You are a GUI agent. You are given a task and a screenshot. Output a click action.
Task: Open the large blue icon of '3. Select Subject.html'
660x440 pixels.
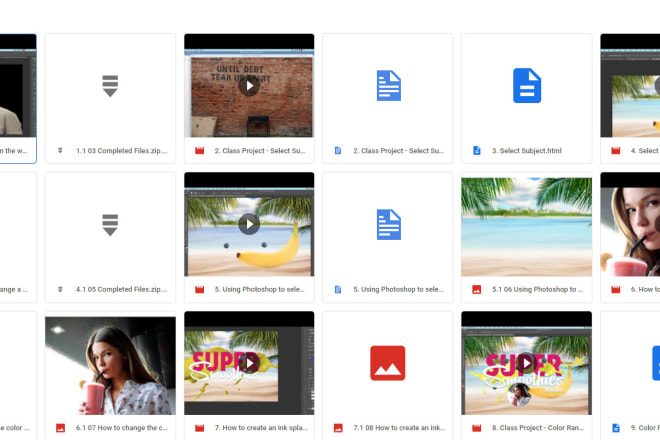(527, 85)
